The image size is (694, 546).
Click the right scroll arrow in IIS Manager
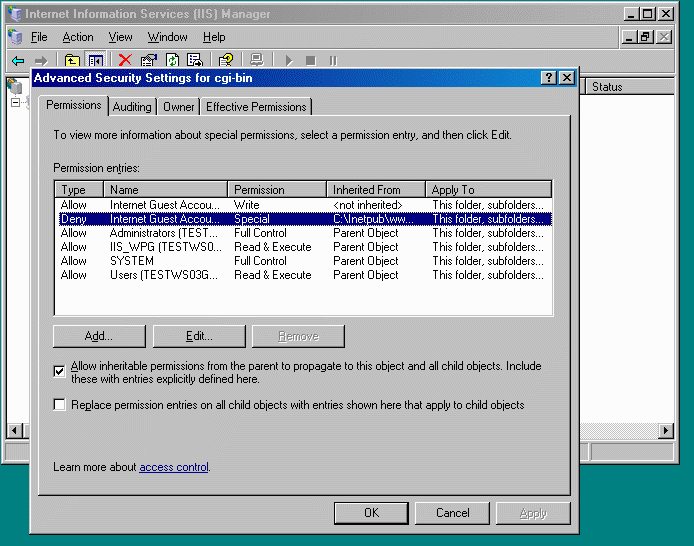coord(666,430)
